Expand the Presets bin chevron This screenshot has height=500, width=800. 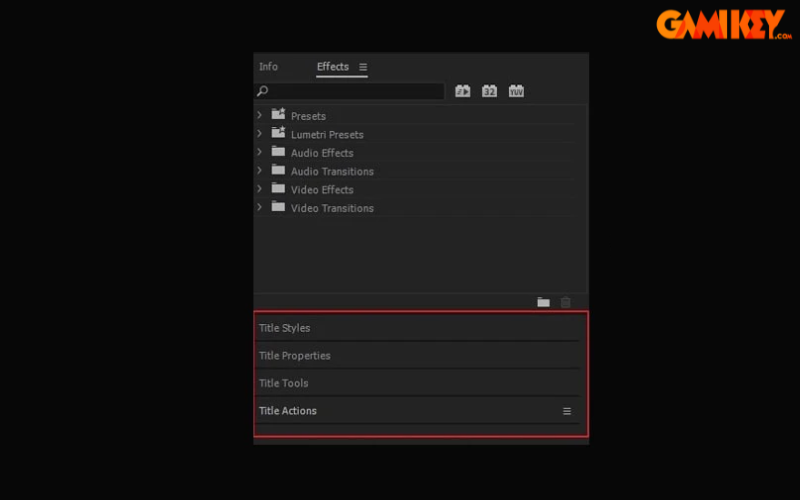[x=259, y=115]
